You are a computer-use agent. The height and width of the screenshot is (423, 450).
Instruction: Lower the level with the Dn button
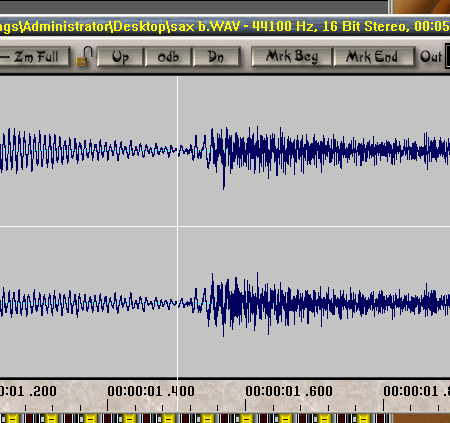216,57
